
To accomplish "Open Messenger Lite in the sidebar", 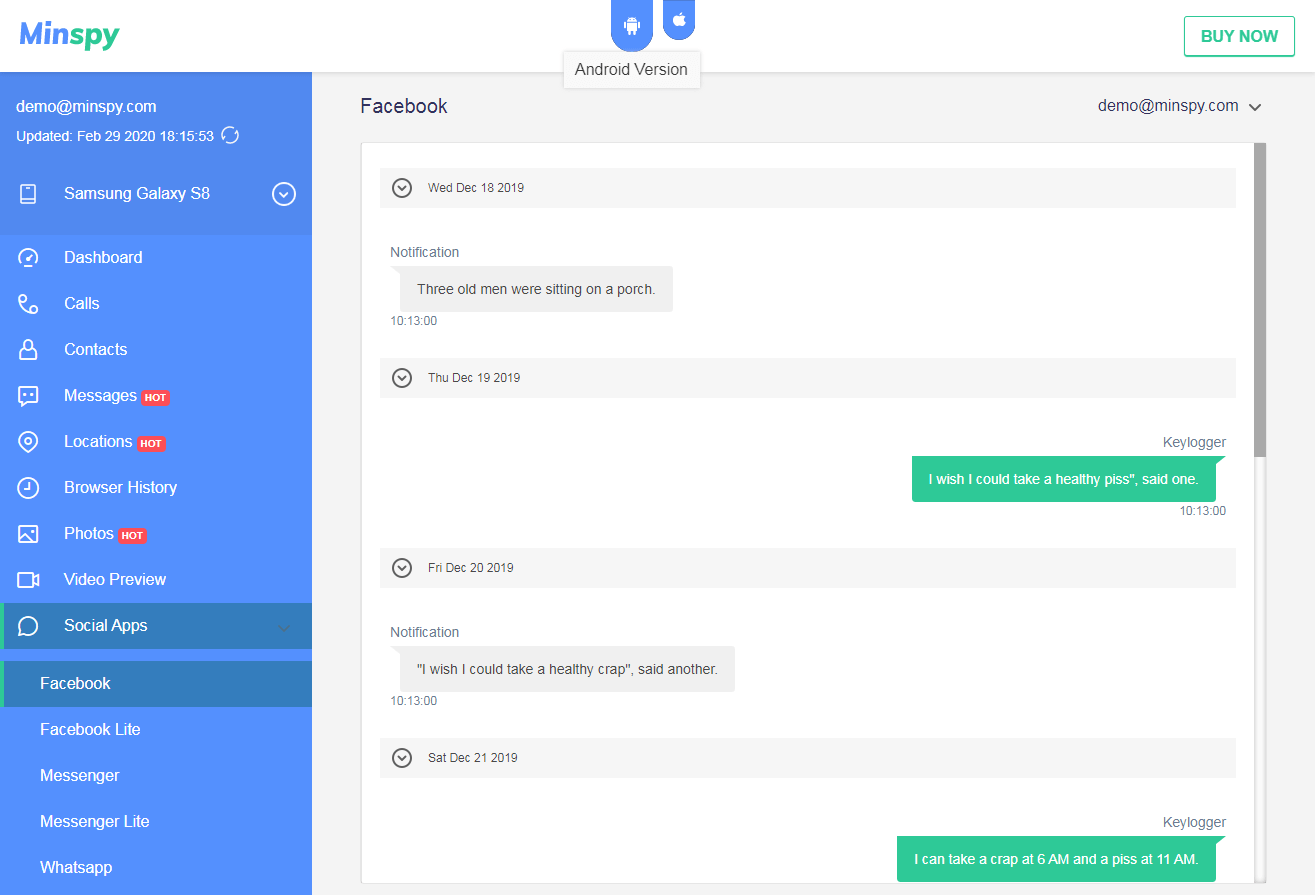I will click(x=95, y=822).
